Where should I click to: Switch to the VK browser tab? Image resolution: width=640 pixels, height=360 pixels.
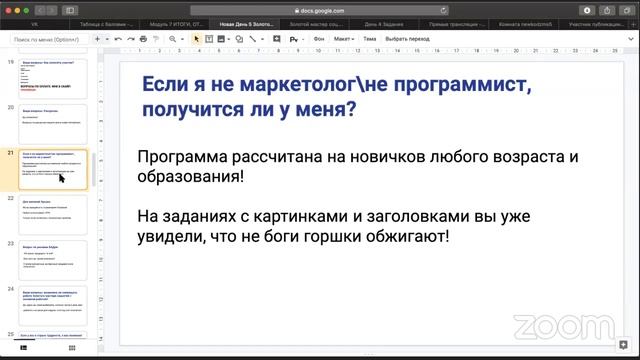pyautogui.click(x=34, y=24)
